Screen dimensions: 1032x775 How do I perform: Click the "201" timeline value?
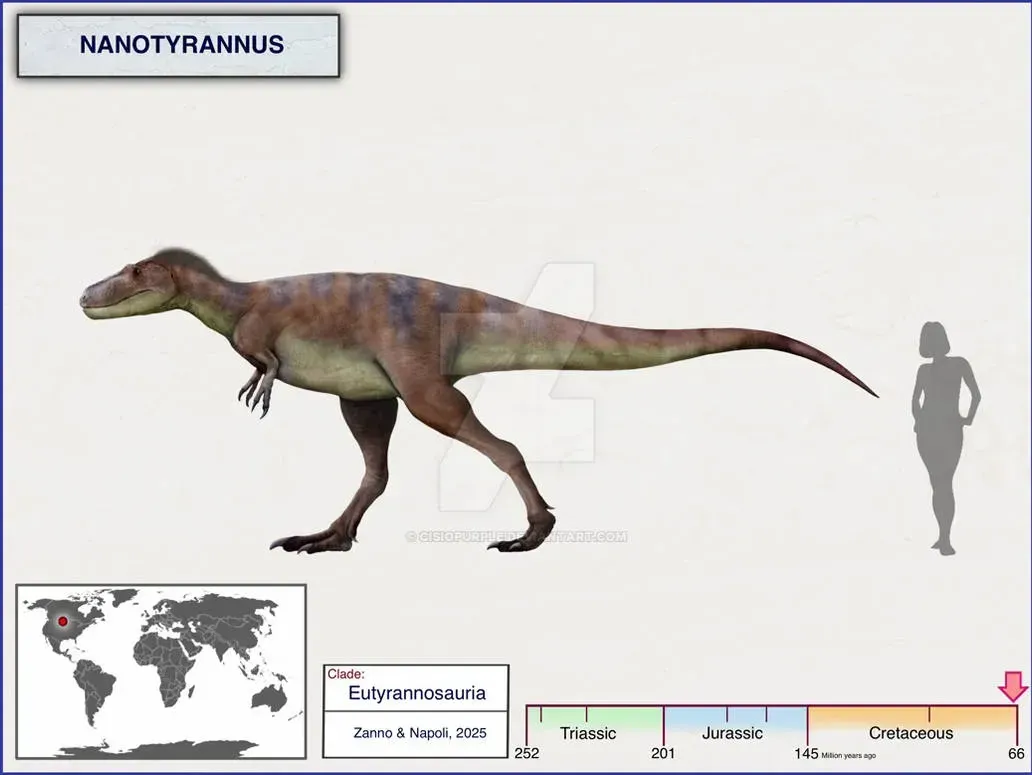(x=663, y=754)
